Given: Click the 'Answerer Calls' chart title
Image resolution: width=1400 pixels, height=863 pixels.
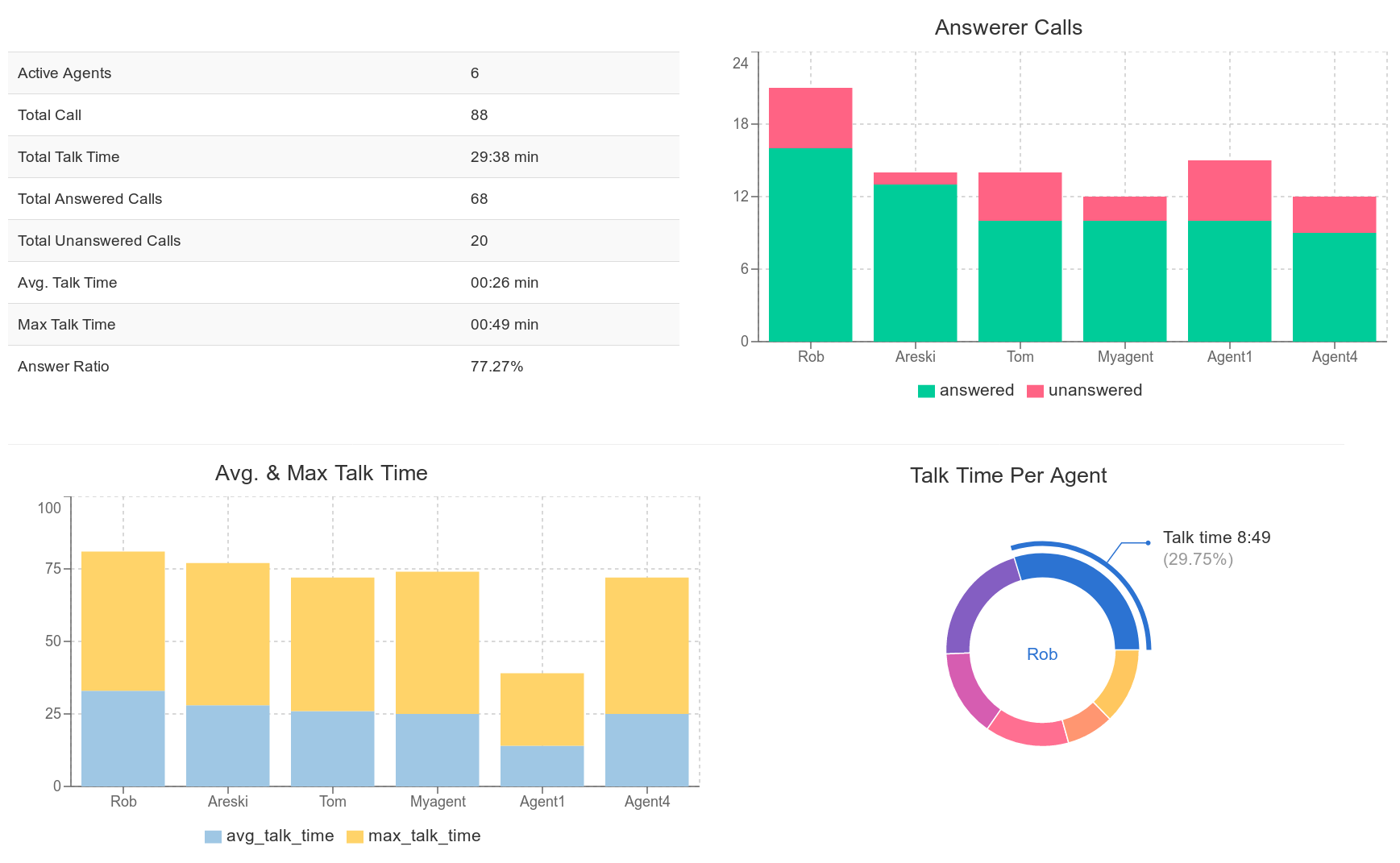Looking at the screenshot, I should pyautogui.click(x=1008, y=27).
